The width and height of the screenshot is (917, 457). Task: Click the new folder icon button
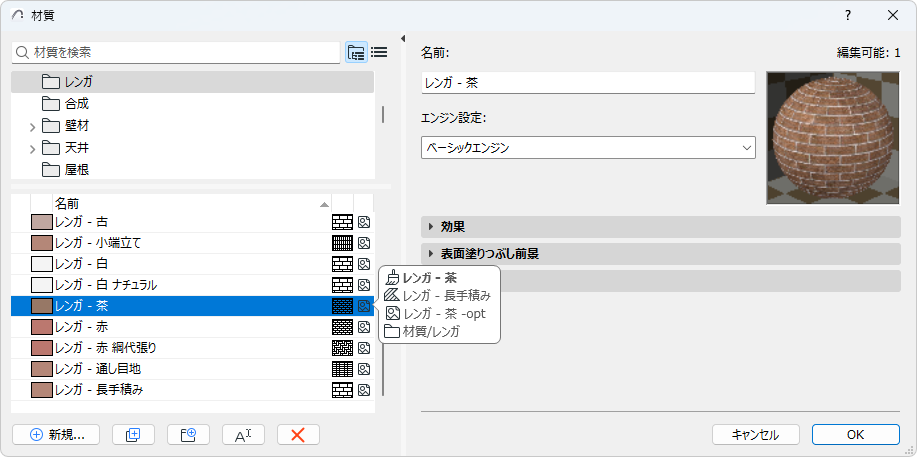188,434
